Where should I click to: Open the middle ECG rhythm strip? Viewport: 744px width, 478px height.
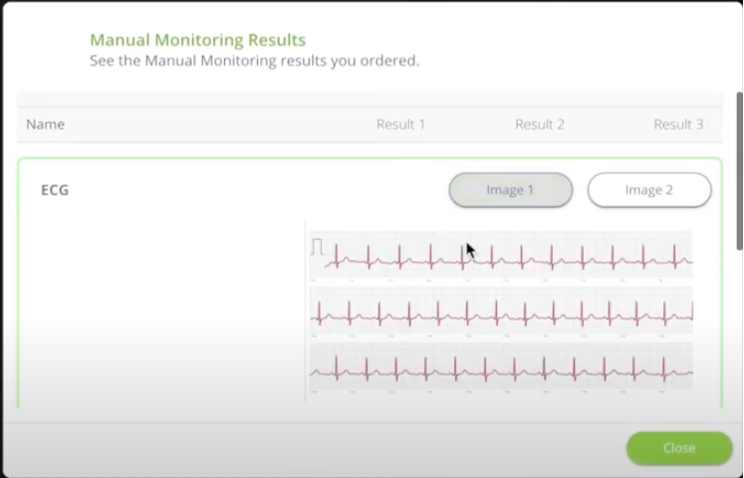coord(501,311)
